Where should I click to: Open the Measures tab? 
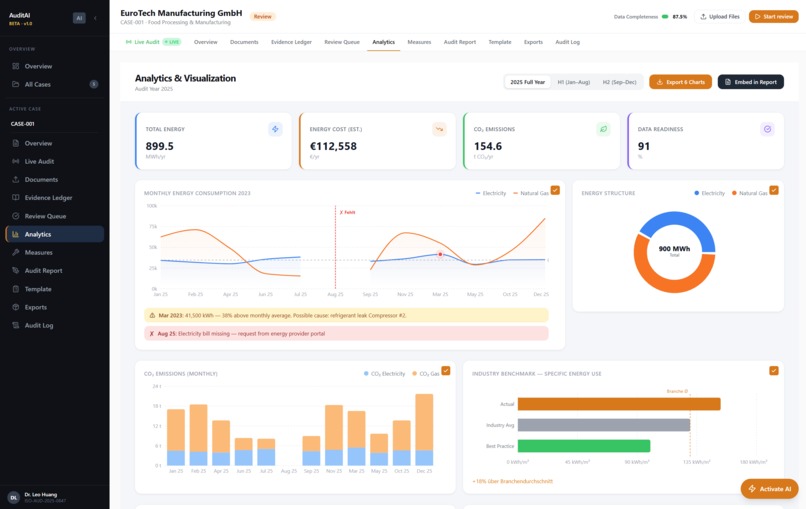pos(419,42)
